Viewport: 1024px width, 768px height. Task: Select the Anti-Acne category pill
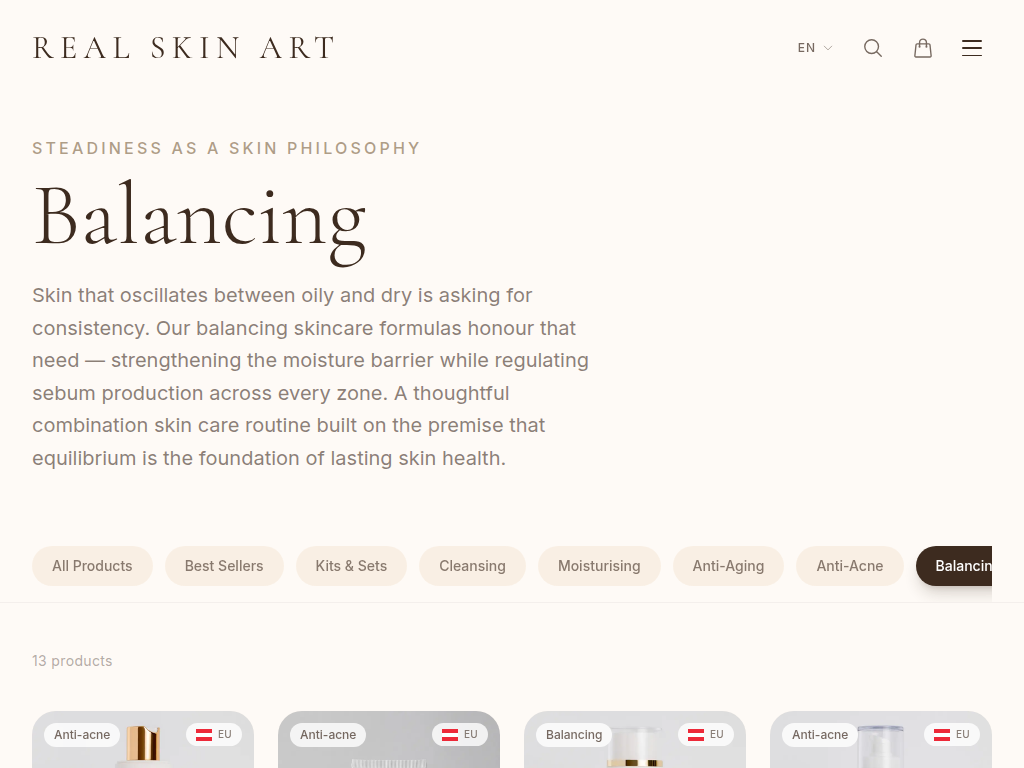point(850,566)
